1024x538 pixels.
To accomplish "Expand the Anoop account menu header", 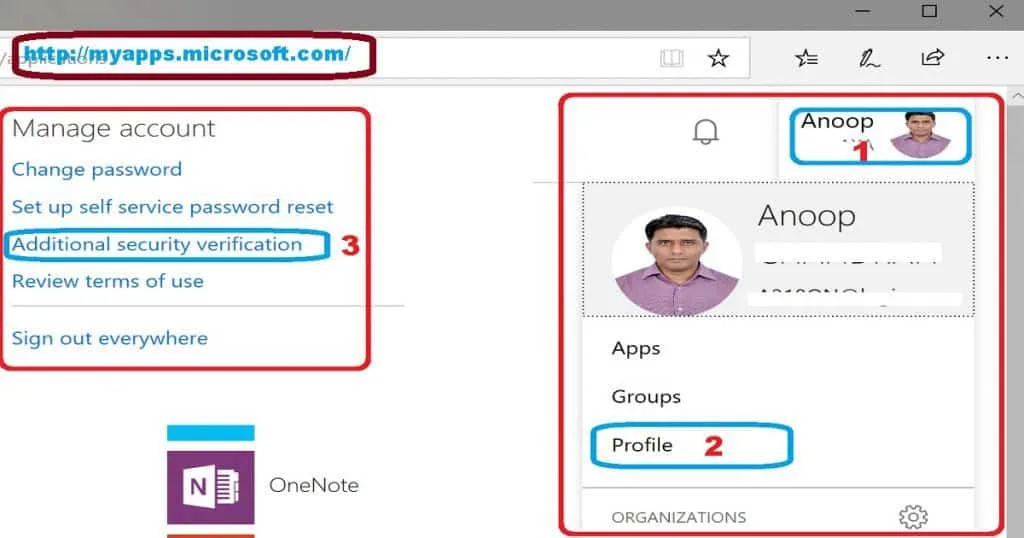I will click(x=878, y=135).
